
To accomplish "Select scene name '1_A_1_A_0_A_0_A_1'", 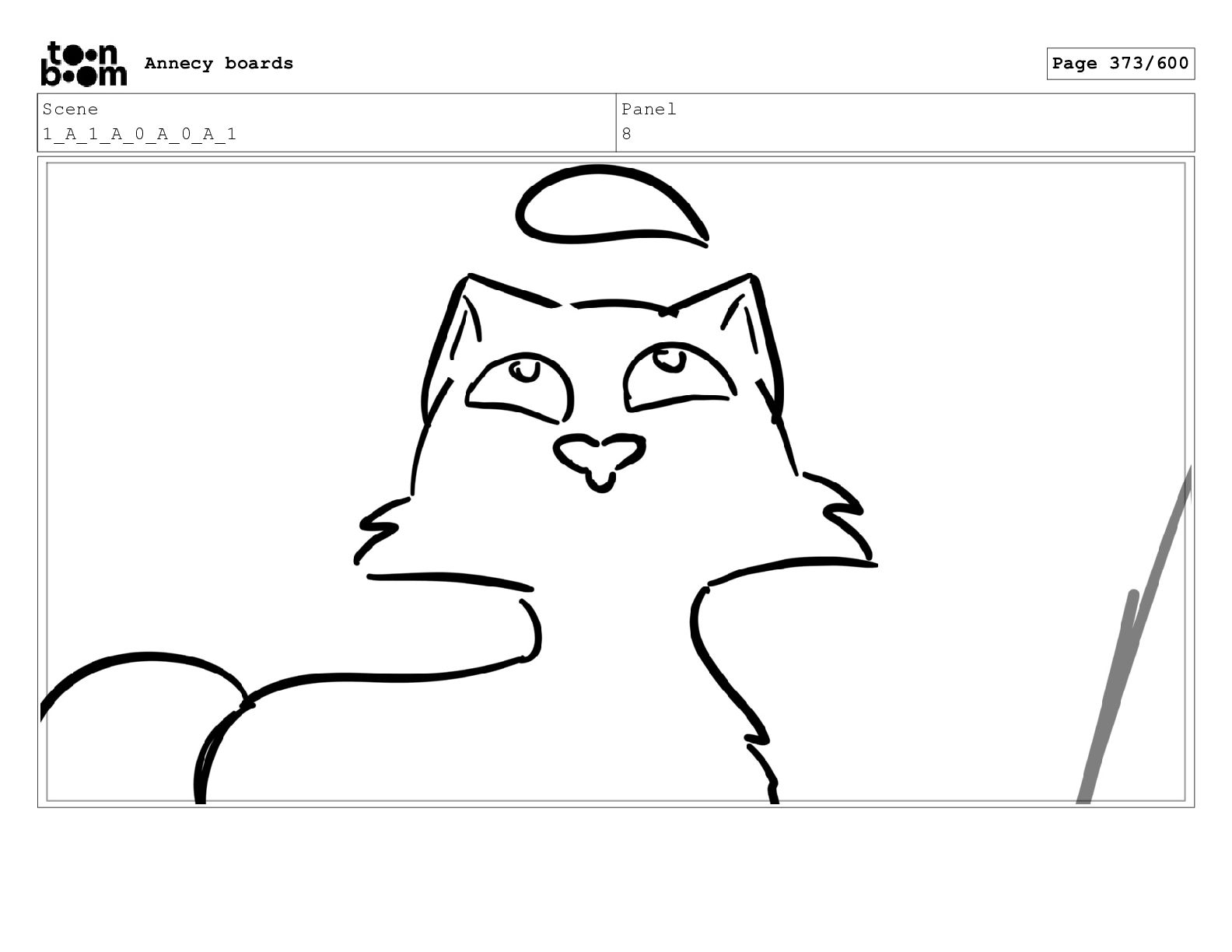I will pyautogui.click(x=139, y=134).
